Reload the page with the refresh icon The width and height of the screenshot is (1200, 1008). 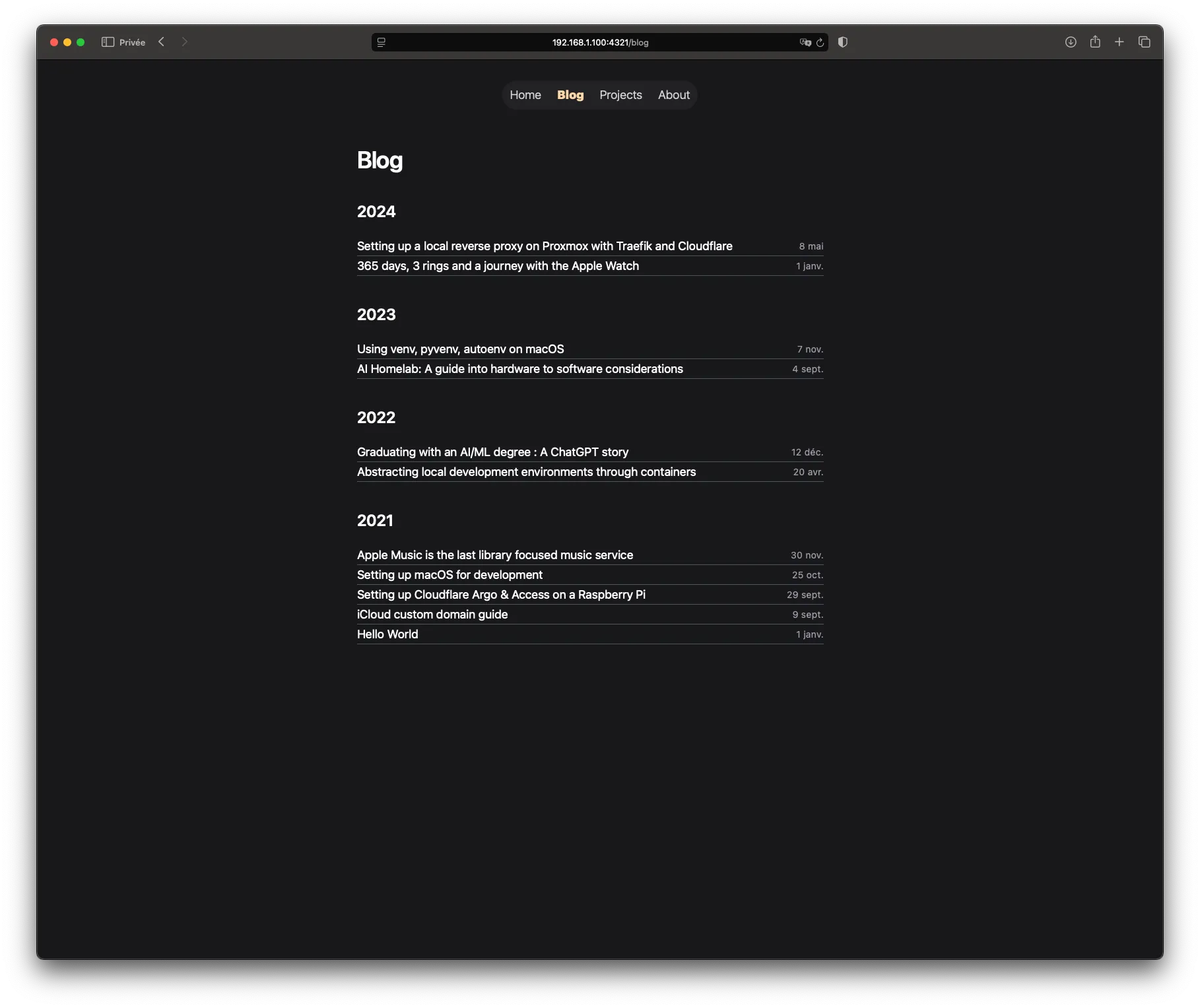tap(820, 42)
